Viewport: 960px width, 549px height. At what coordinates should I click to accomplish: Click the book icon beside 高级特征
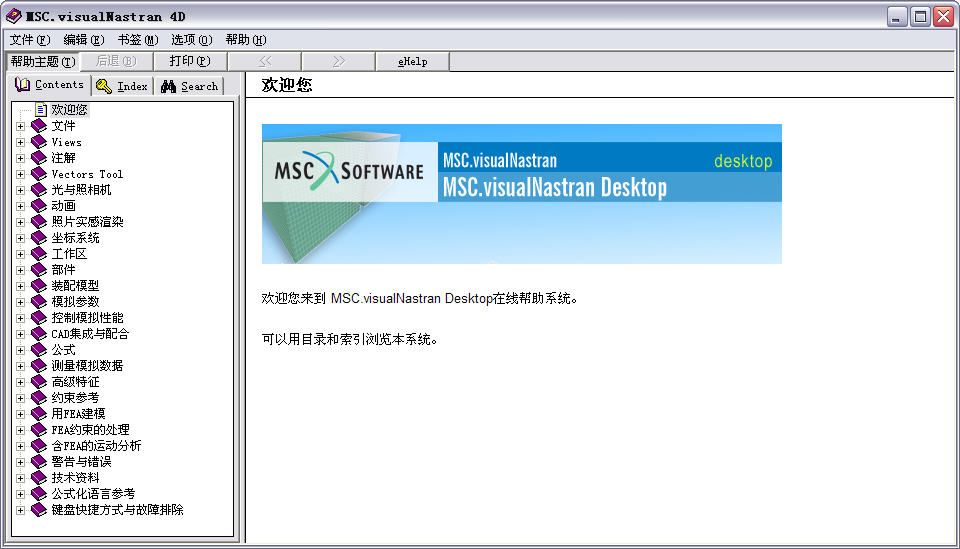coord(39,382)
